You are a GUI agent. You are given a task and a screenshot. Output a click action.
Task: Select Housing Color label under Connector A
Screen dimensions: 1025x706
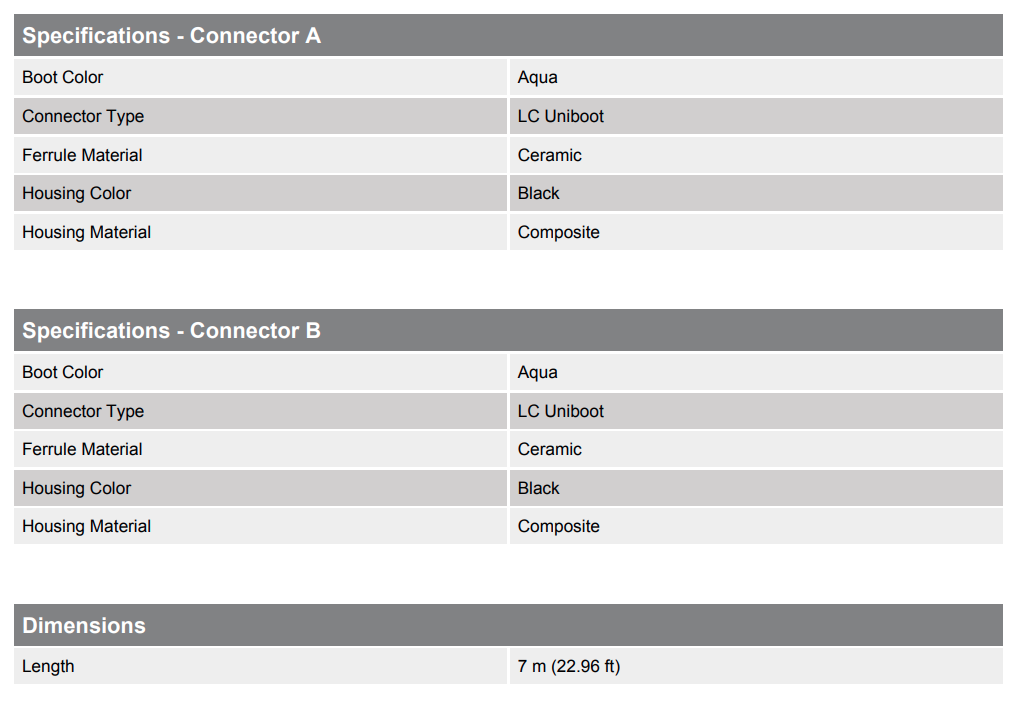(x=77, y=193)
